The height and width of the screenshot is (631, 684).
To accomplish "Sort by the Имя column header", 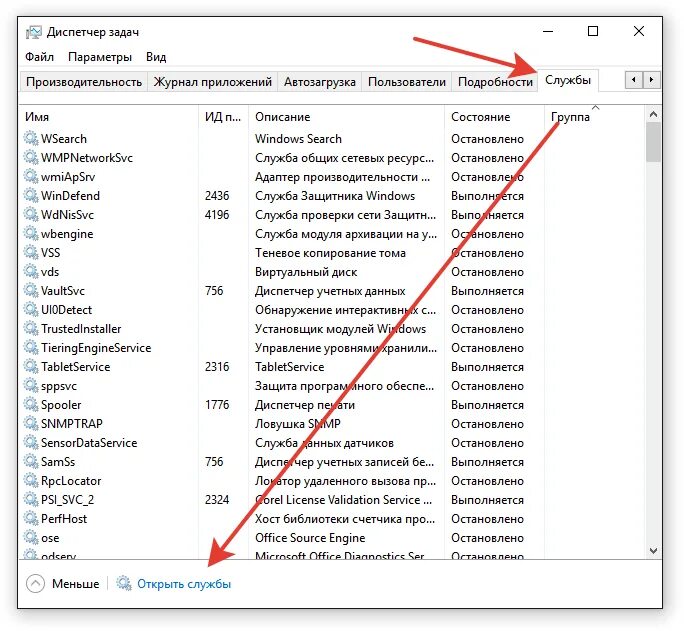I will click(109, 116).
